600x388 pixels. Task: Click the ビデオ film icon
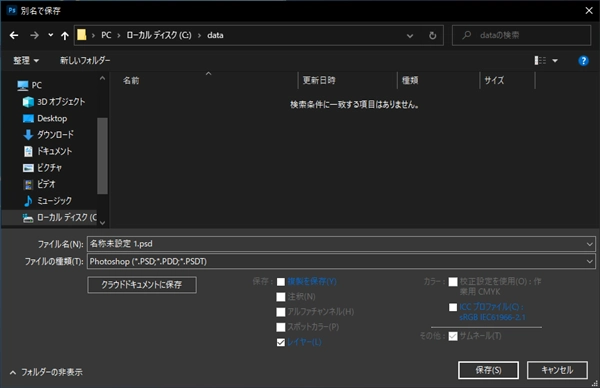coord(28,184)
